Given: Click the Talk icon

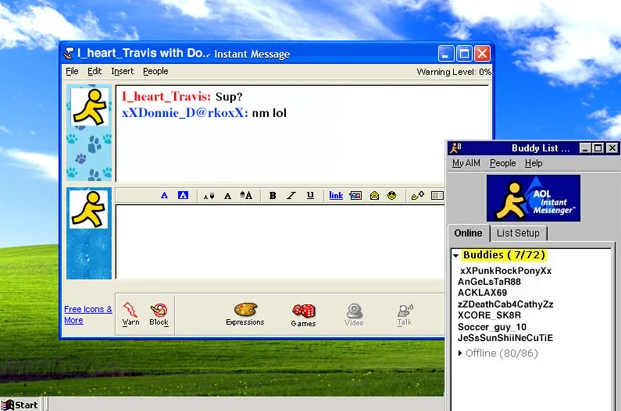Looking at the screenshot, I should click(404, 311).
